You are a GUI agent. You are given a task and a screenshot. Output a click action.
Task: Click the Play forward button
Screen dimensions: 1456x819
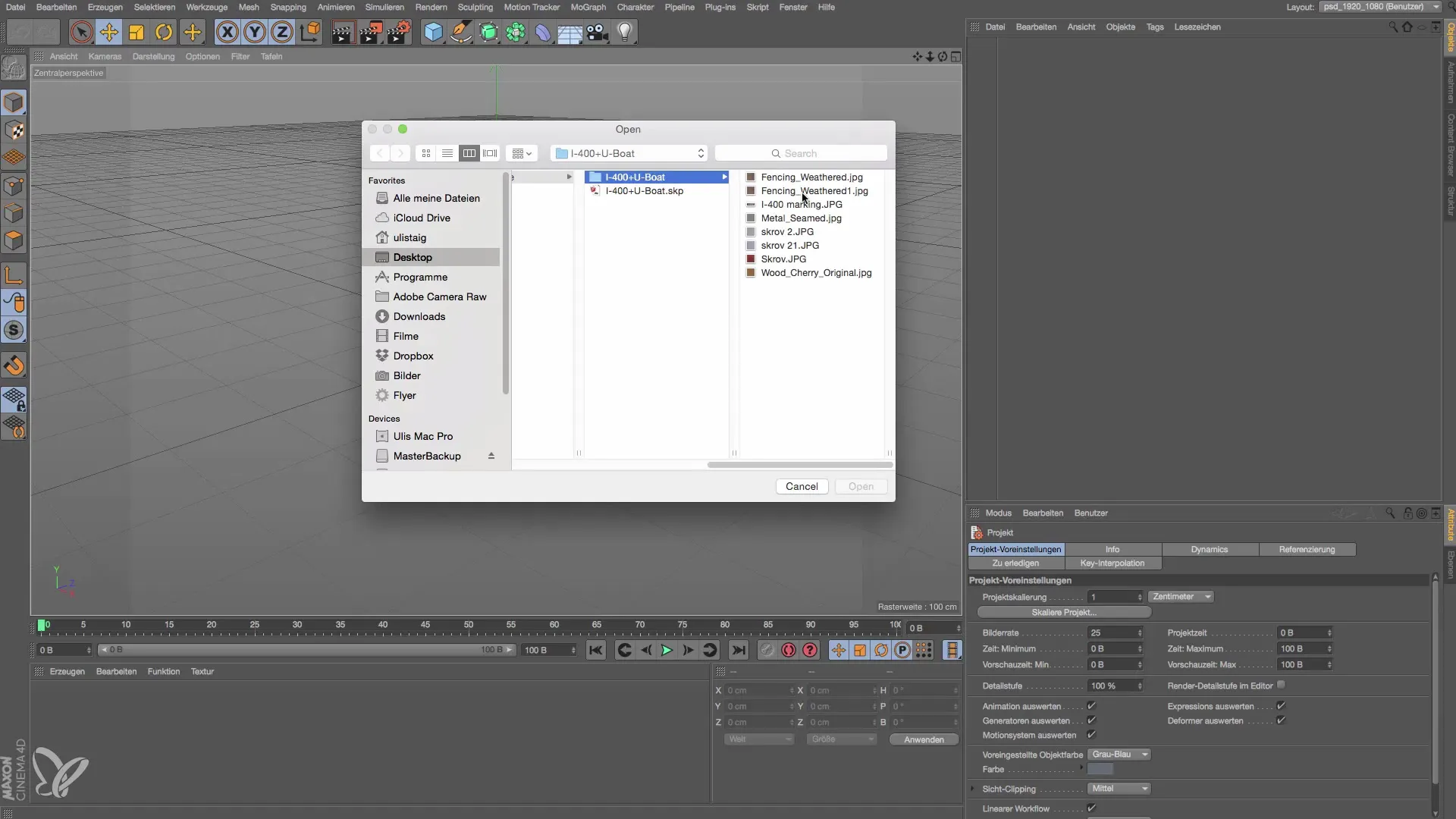point(667,650)
